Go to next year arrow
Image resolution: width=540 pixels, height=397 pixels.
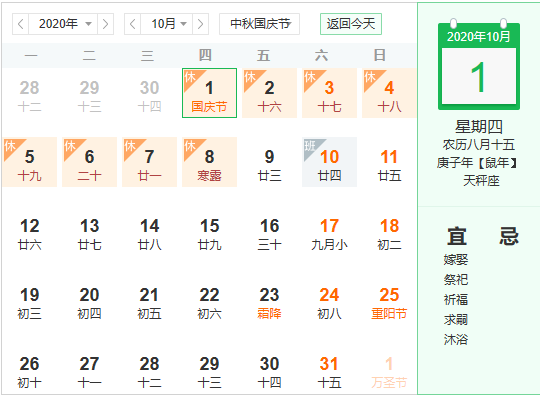tap(105, 24)
